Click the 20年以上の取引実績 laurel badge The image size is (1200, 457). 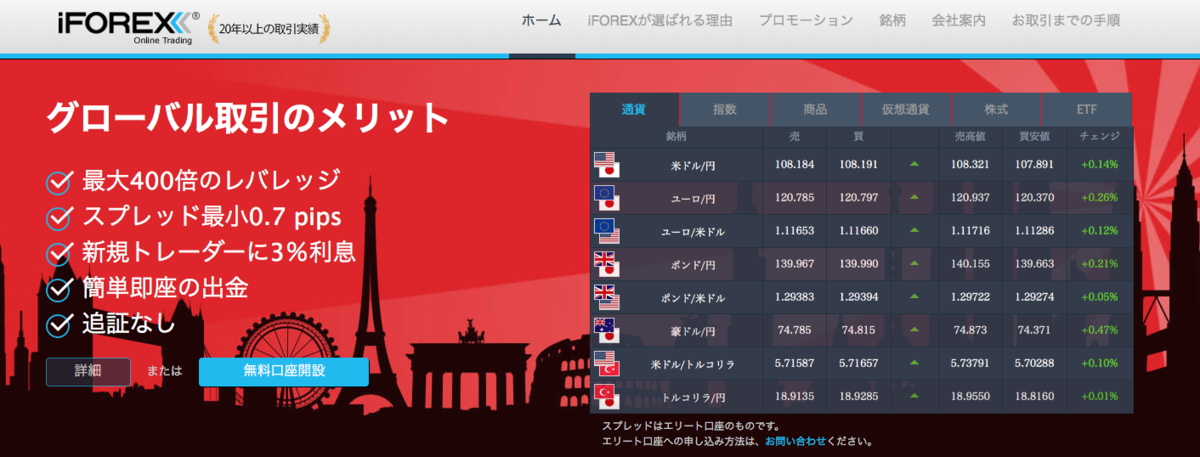(270, 27)
